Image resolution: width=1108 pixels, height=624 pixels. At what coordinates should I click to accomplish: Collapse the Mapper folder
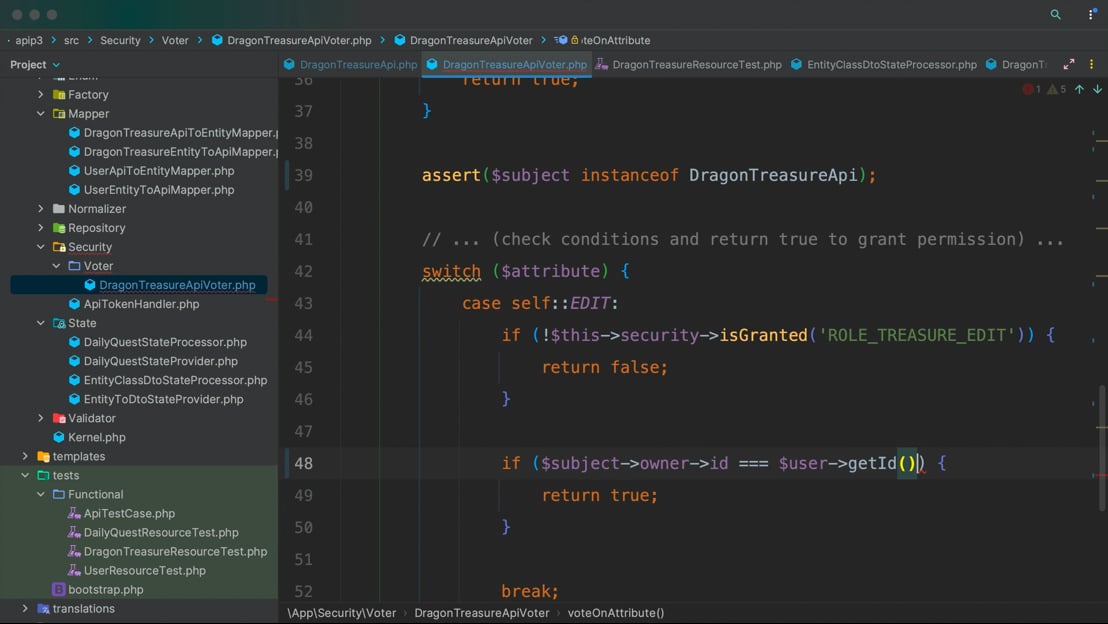tap(41, 114)
